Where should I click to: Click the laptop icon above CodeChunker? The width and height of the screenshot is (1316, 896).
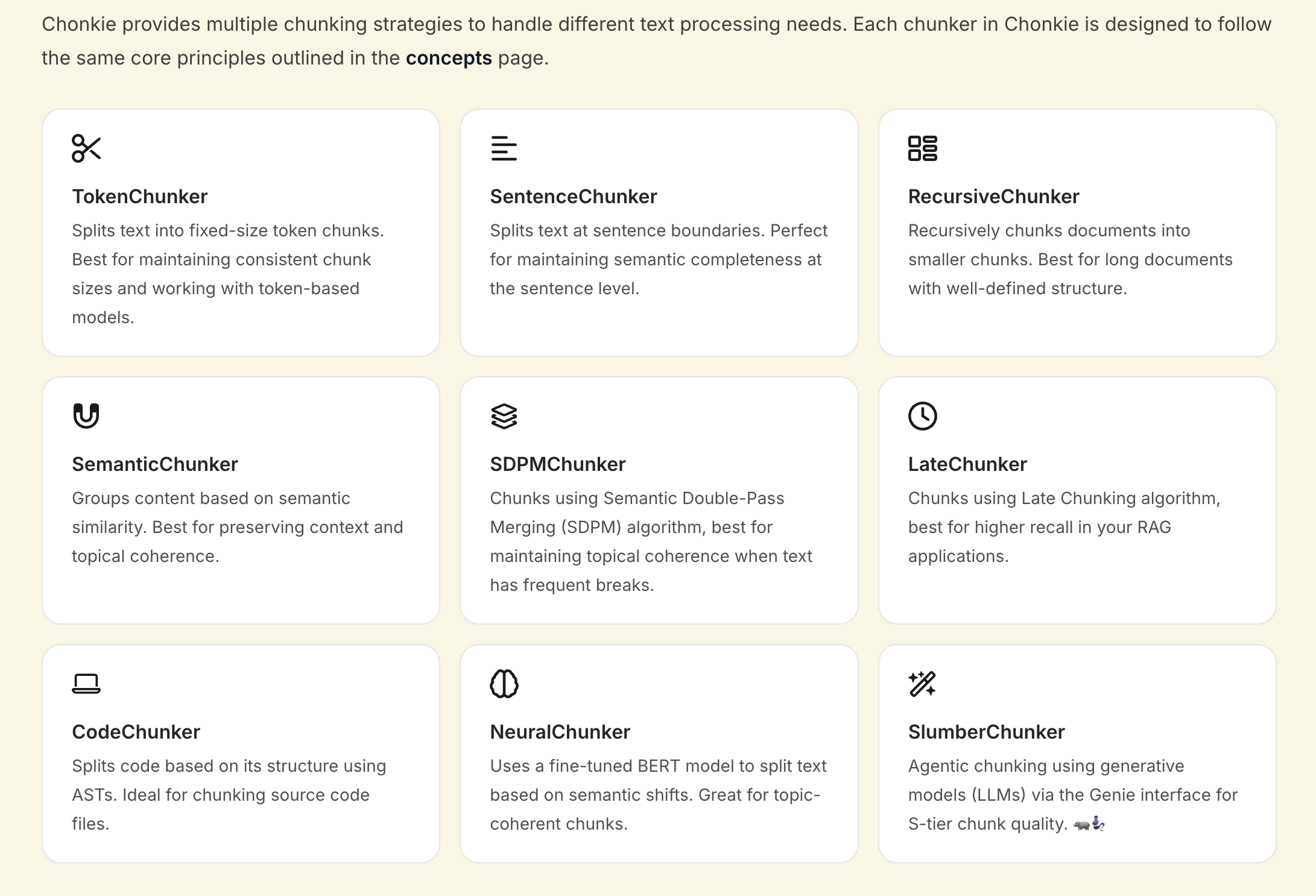point(86,684)
